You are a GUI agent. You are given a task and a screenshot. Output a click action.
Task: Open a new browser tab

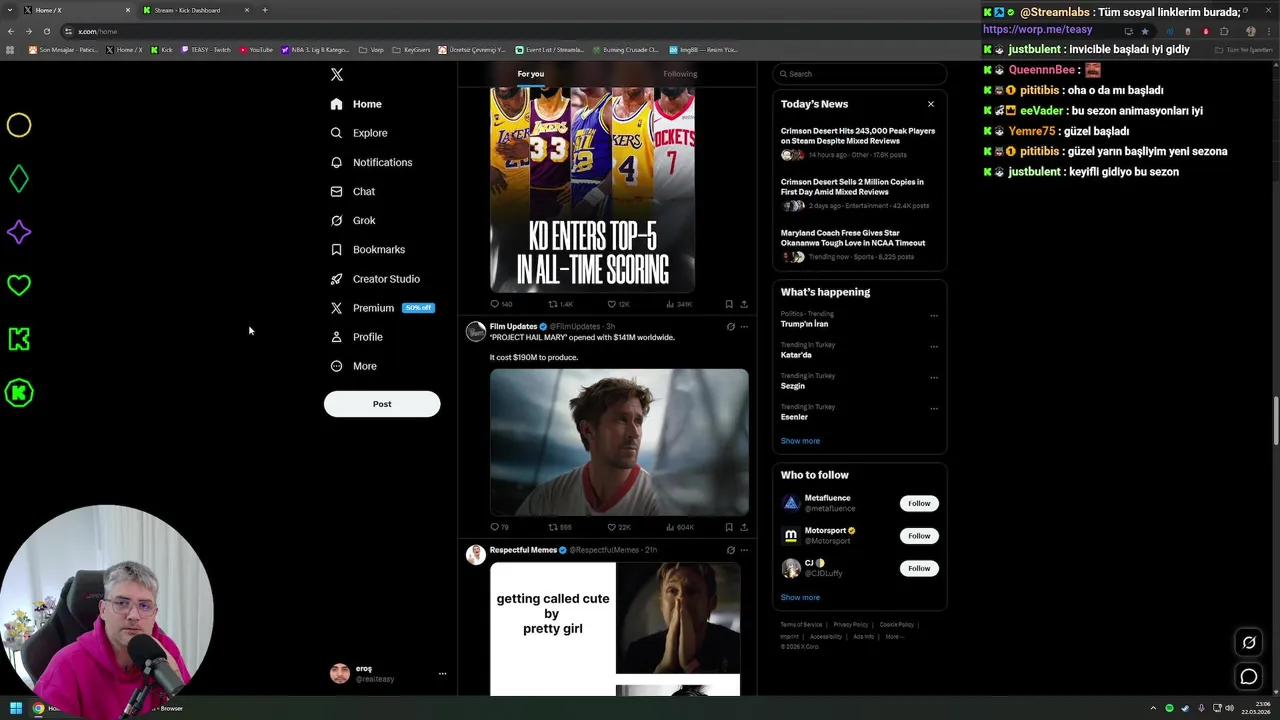(x=265, y=10)
